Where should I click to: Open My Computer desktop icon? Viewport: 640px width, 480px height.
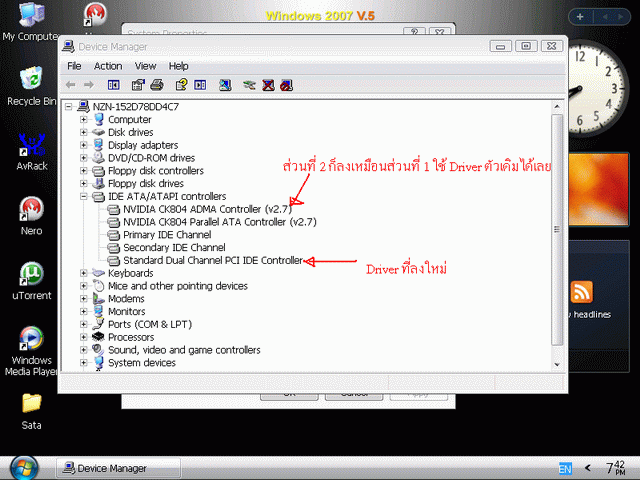pos(31,22)
